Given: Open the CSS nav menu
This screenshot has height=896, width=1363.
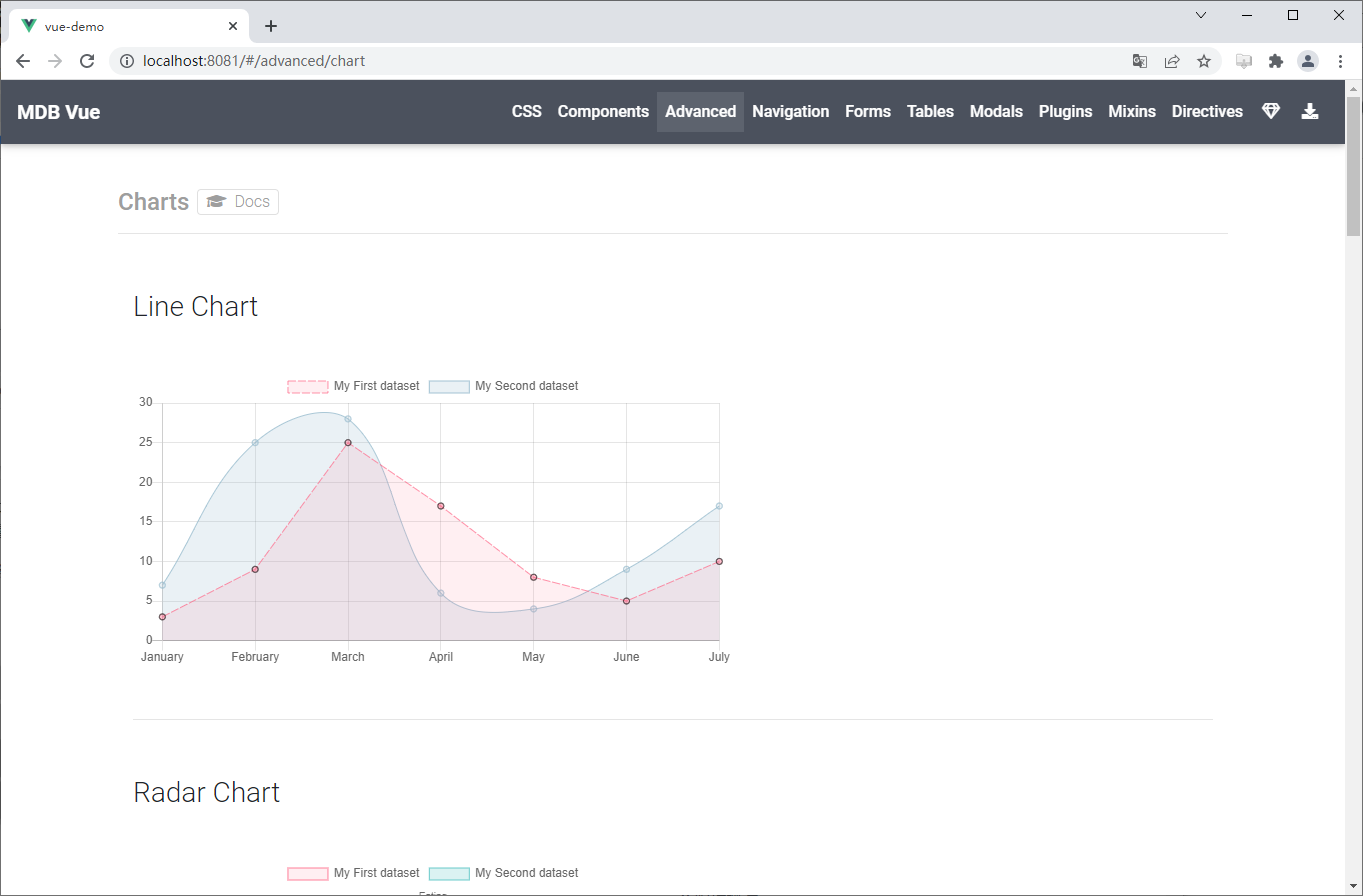Looking at the screenshot, I should [x=527, y=112].
